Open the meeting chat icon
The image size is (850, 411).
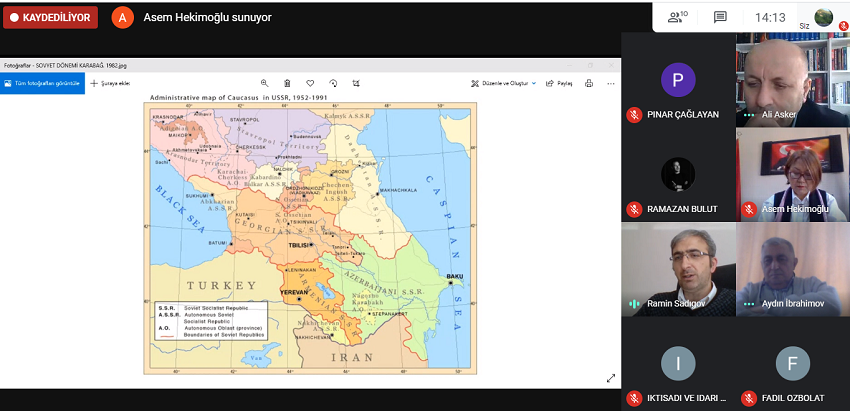pyautogui.click(x=720, y=17)
